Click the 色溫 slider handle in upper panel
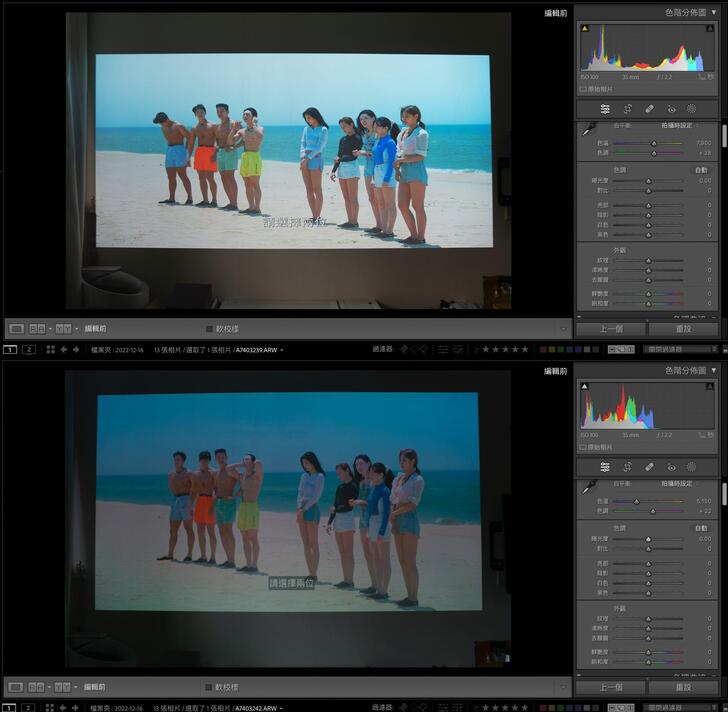 point(654,142)
